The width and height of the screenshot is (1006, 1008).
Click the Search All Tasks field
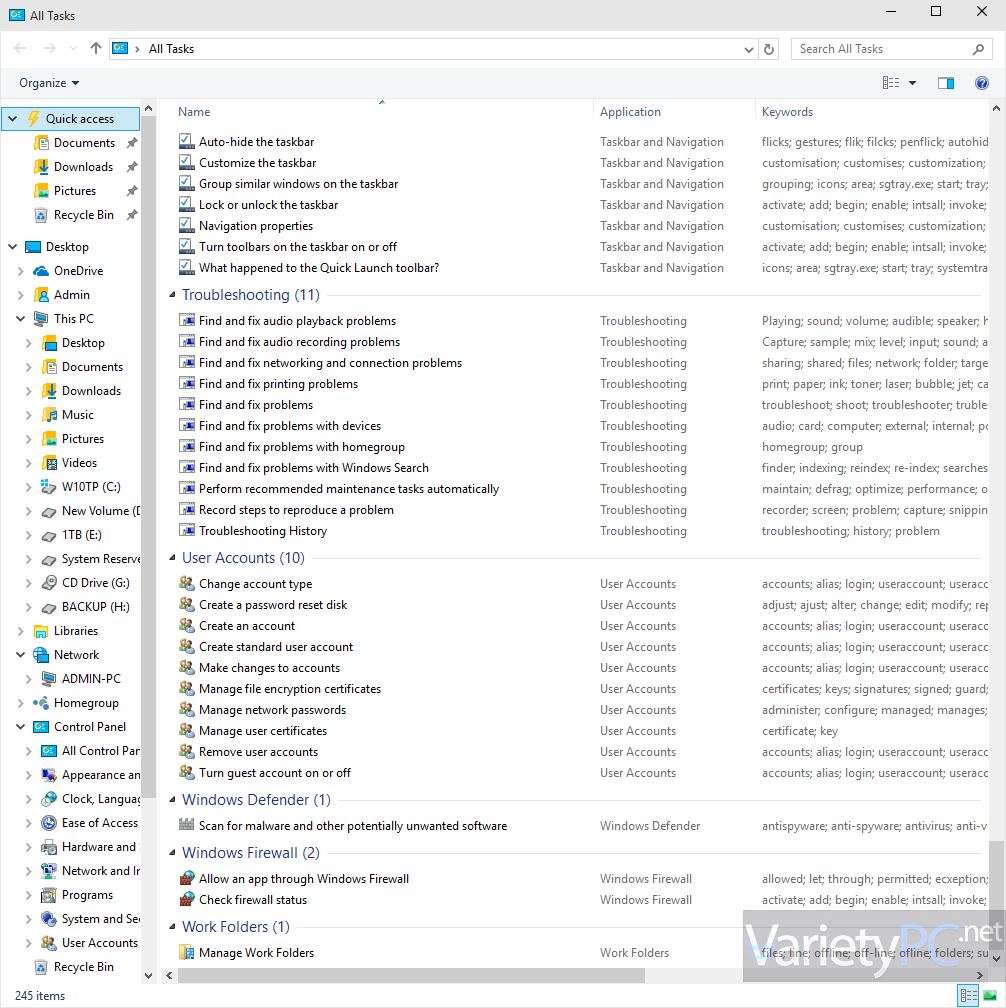(884, 50)
